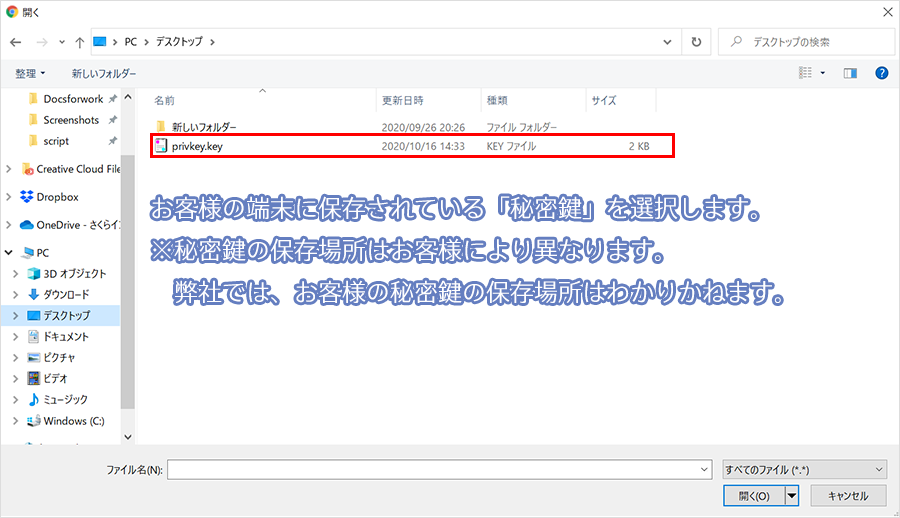This screenshot has height=518, width=900.
Task: Click the デスクトップの検索 search box
Action: coord(810,43)
